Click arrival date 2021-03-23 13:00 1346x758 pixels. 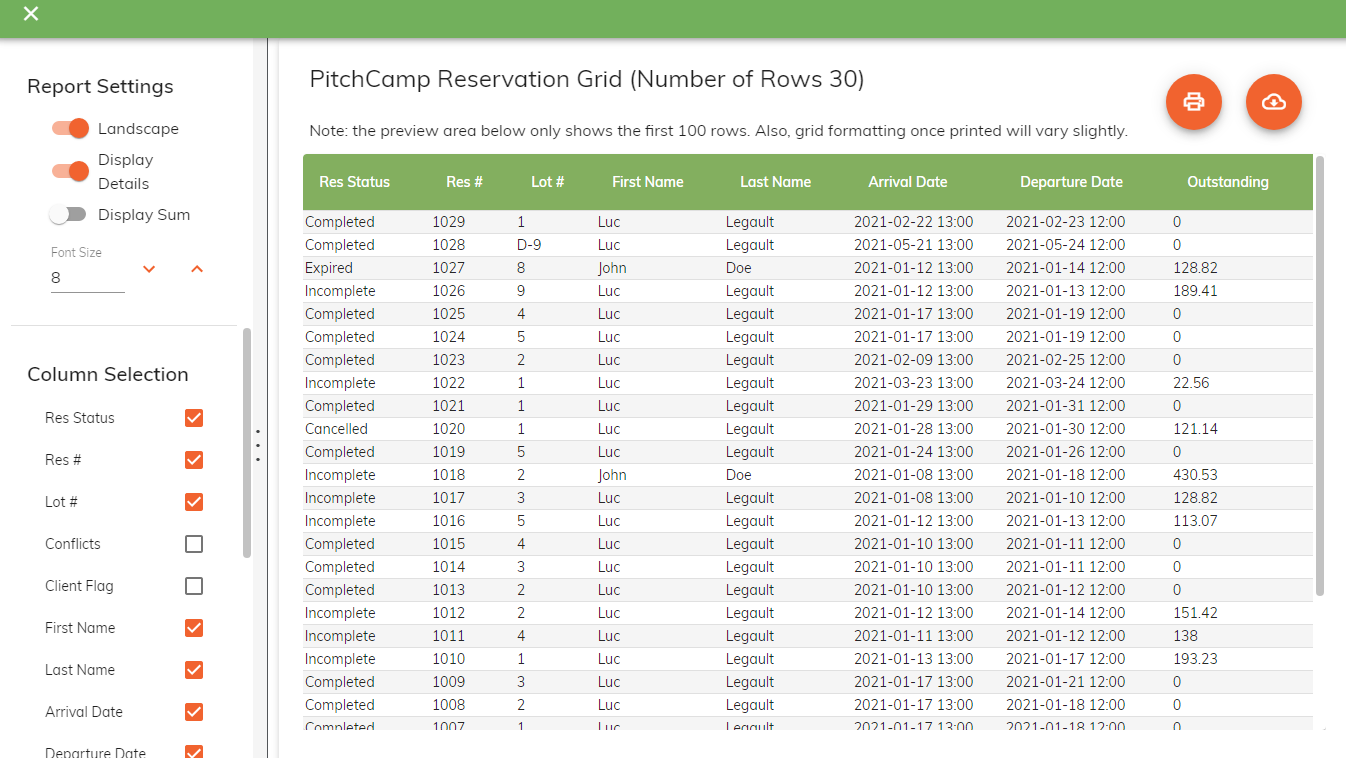pos(914,383)
